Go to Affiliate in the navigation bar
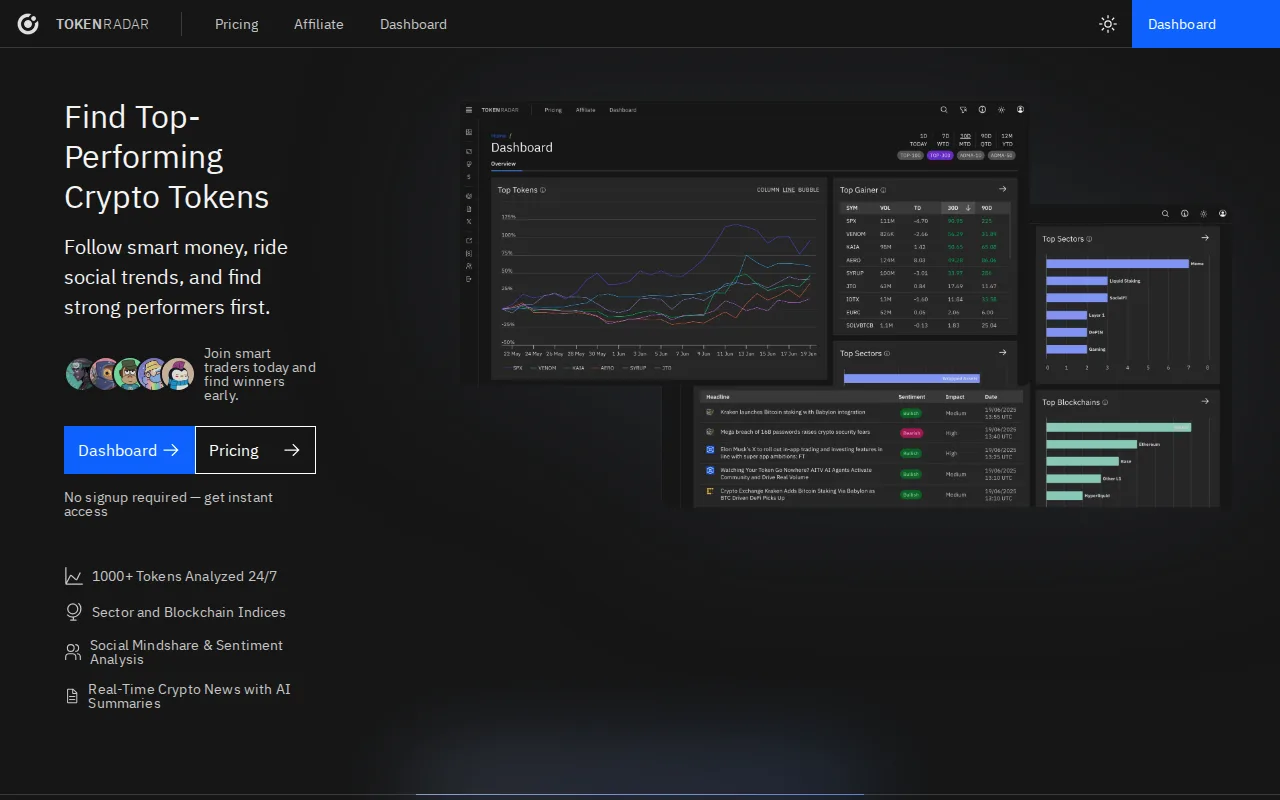The image size is (1280, 800). tap(319, 24)
